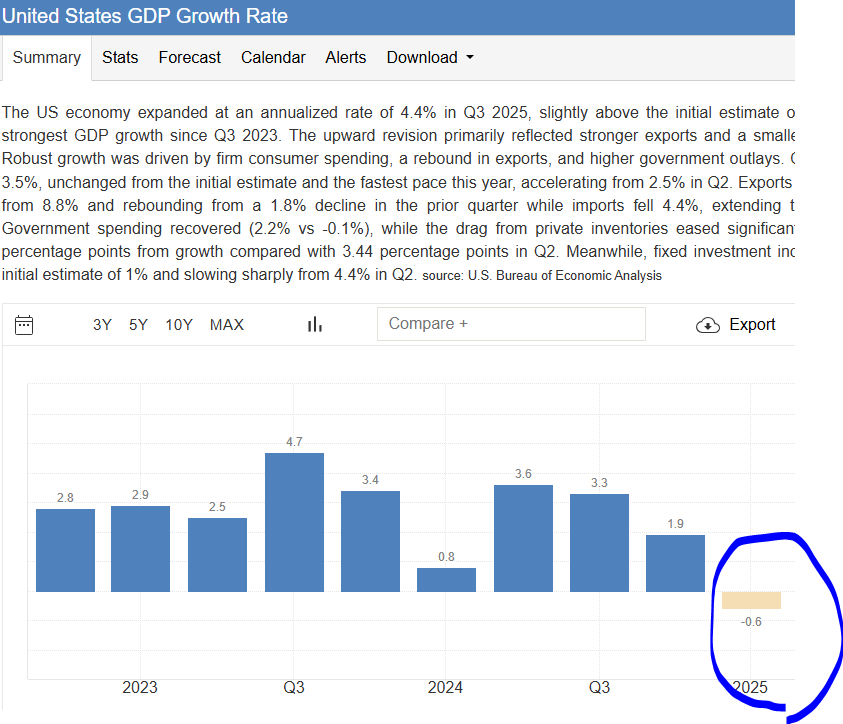Open the Calendar tab
The width and height of the screenshot is (843, 724).
(x=273, y=58)
